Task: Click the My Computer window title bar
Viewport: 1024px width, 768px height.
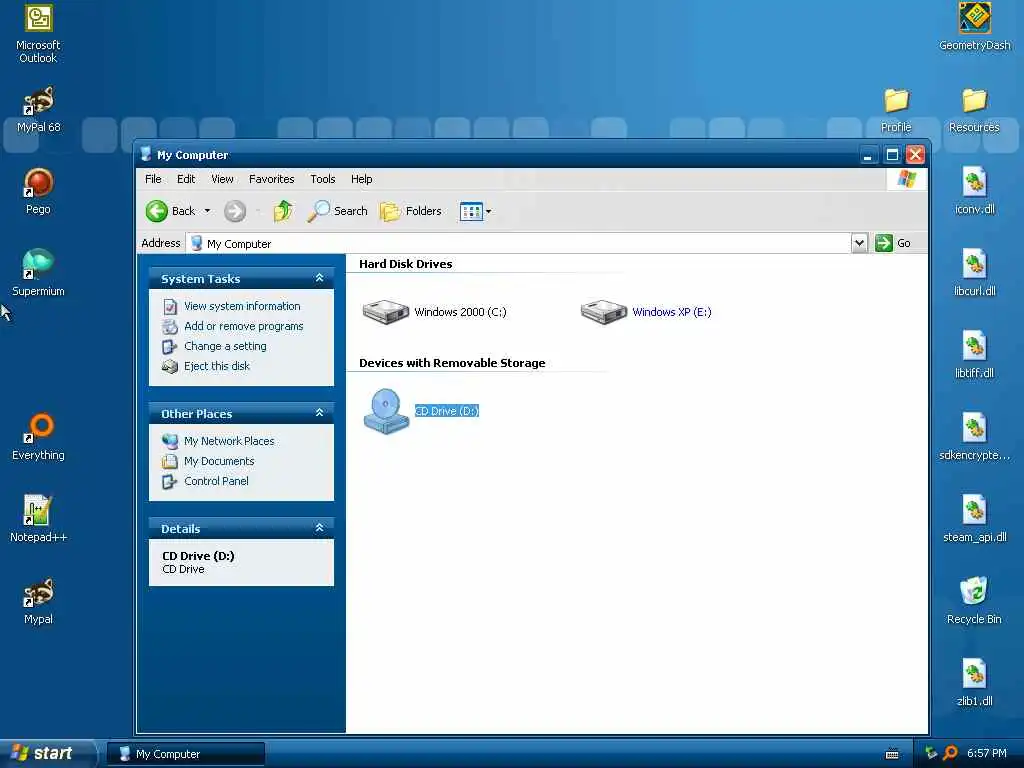Action: point(496,155)
